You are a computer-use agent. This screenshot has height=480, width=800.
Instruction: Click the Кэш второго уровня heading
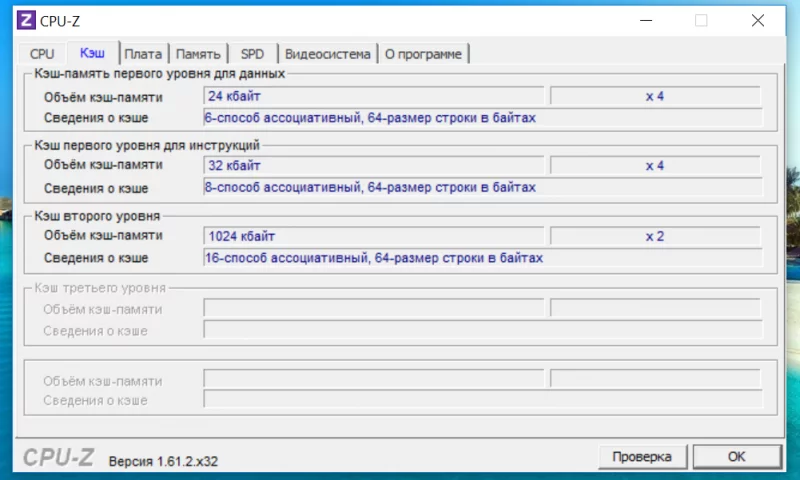97,216
